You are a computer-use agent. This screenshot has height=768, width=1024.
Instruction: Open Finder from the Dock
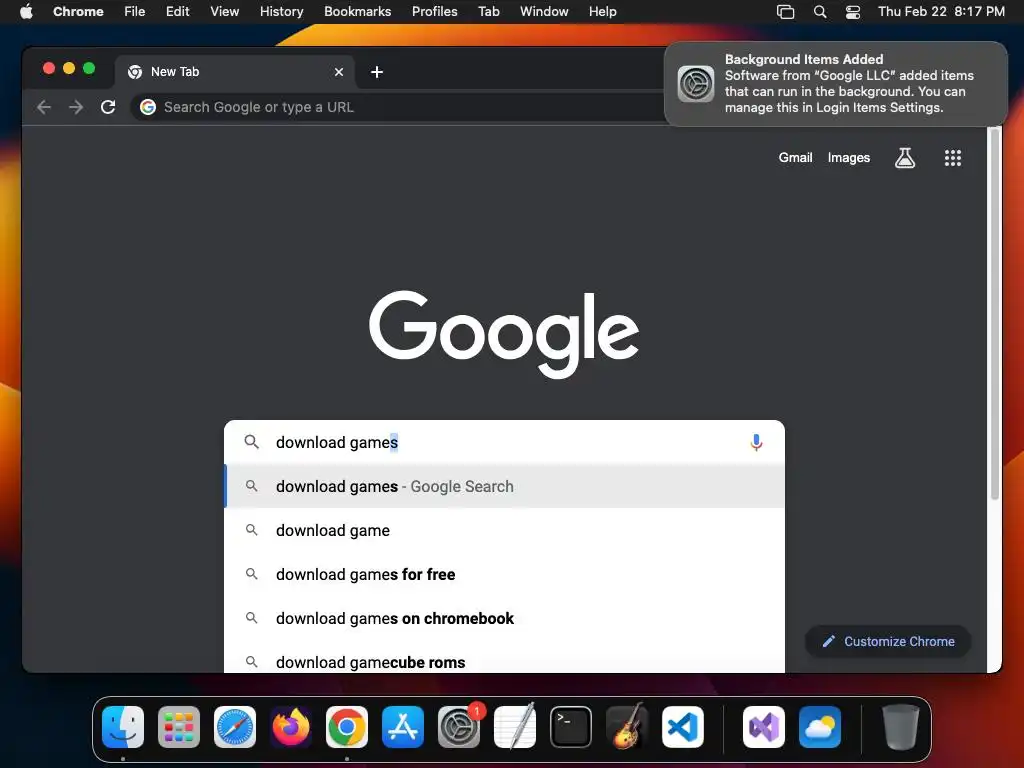(123, 727)
